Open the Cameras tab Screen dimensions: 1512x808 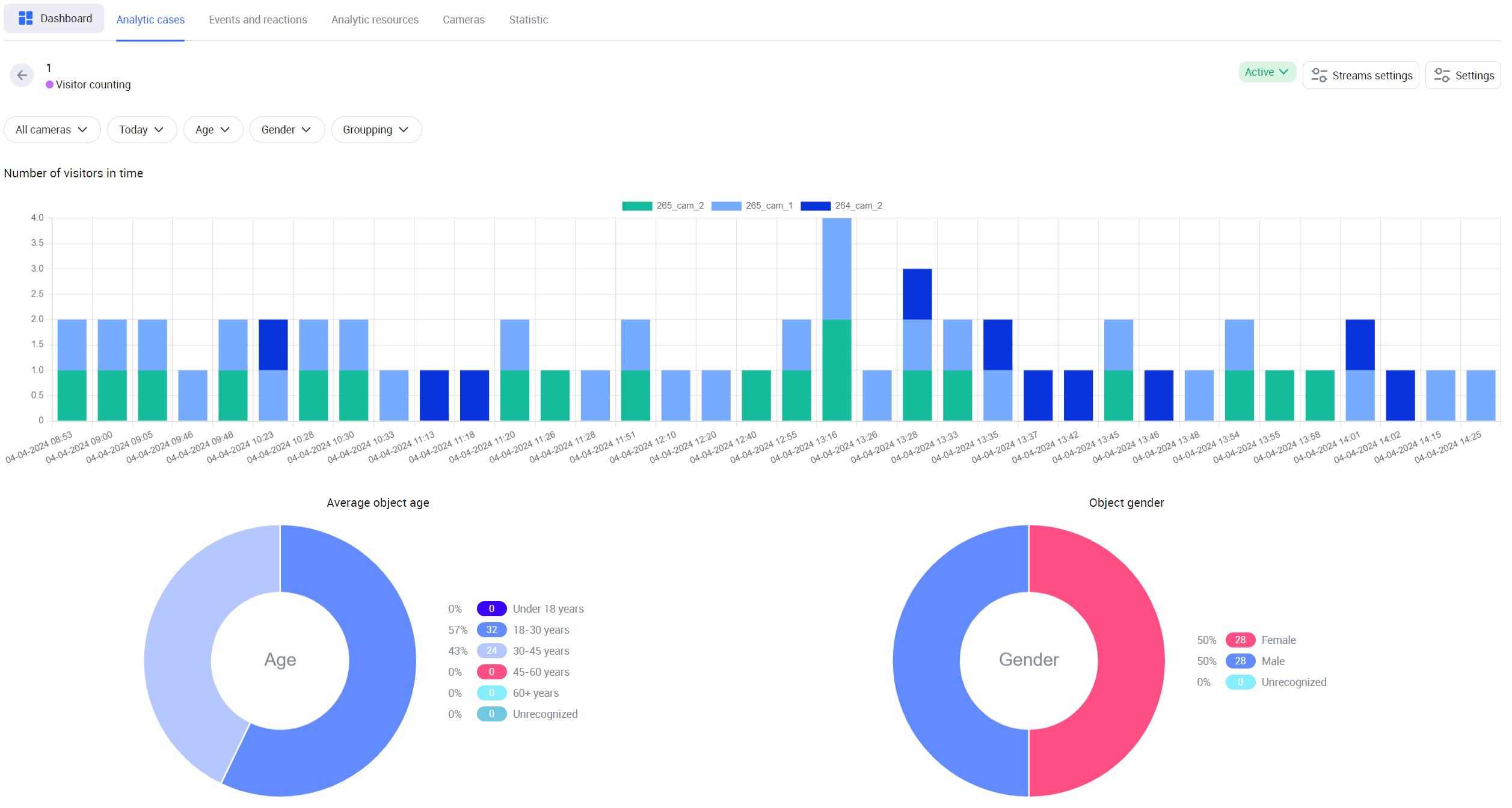[464, 20]
